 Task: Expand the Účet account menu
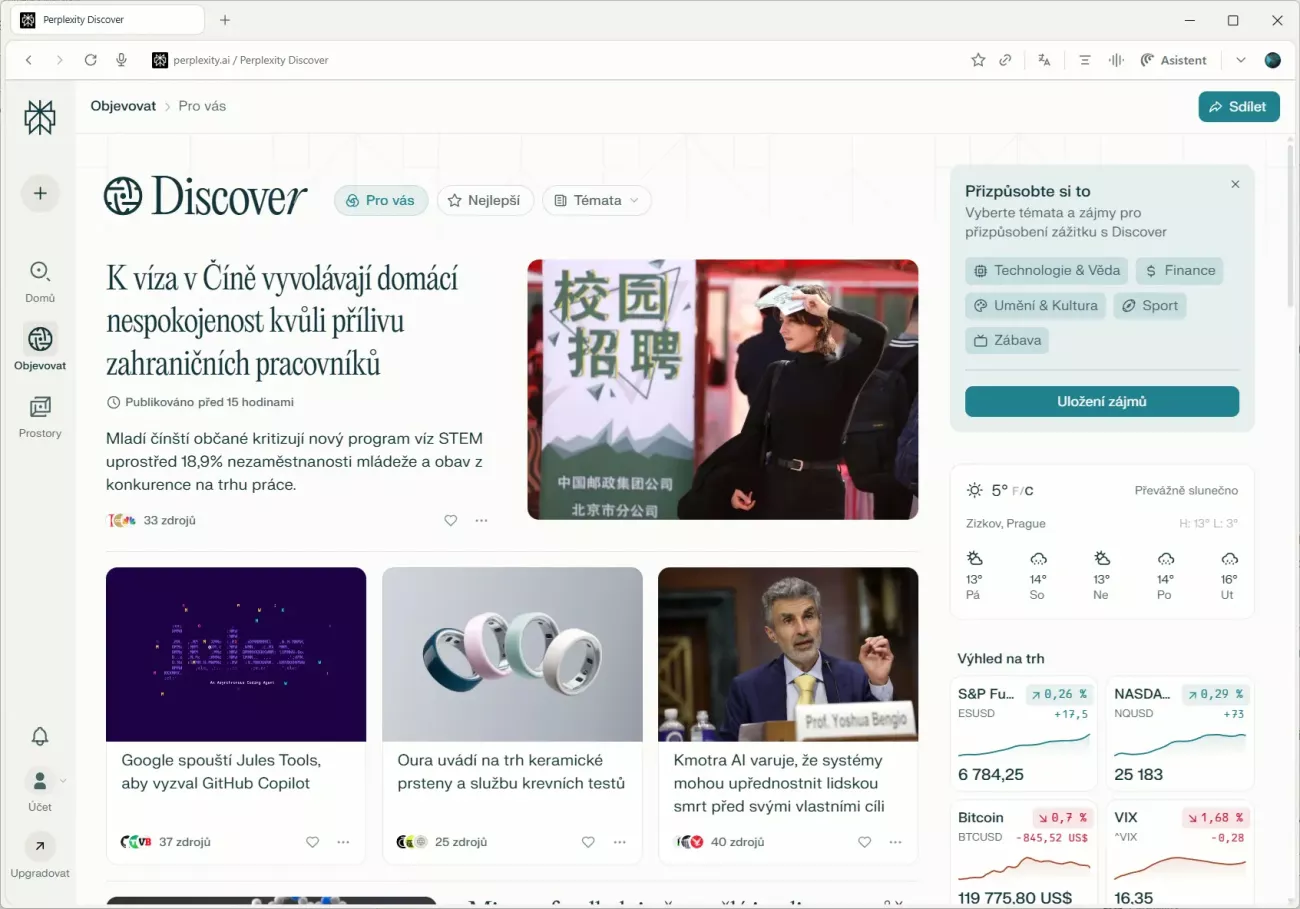point(40,781)
